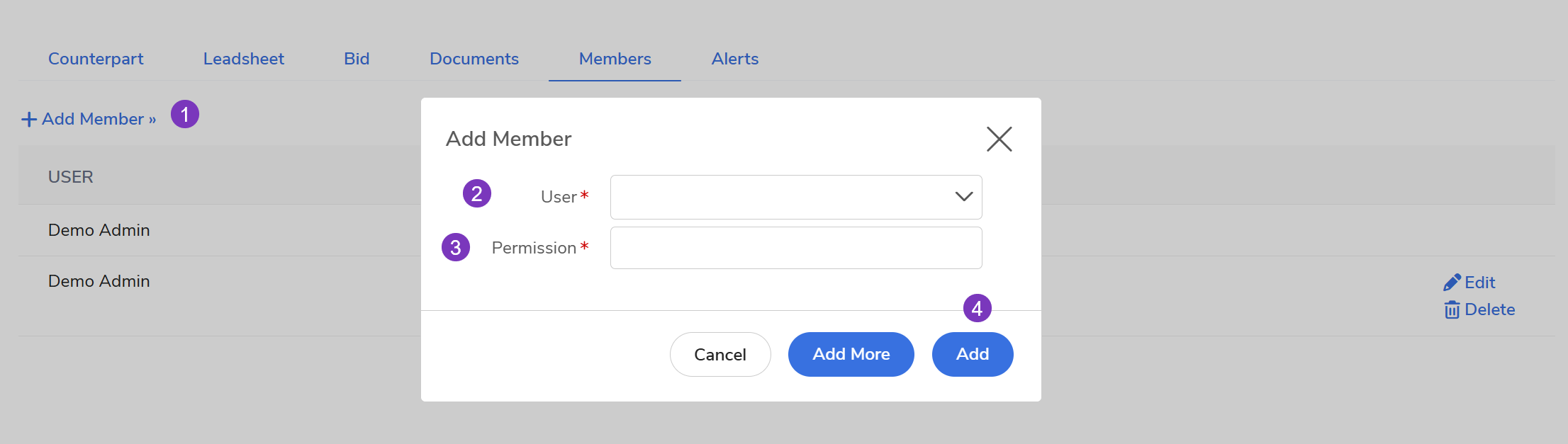Focus the Permission input field
Screen dimensions: 1568x444
coord(796,248)
